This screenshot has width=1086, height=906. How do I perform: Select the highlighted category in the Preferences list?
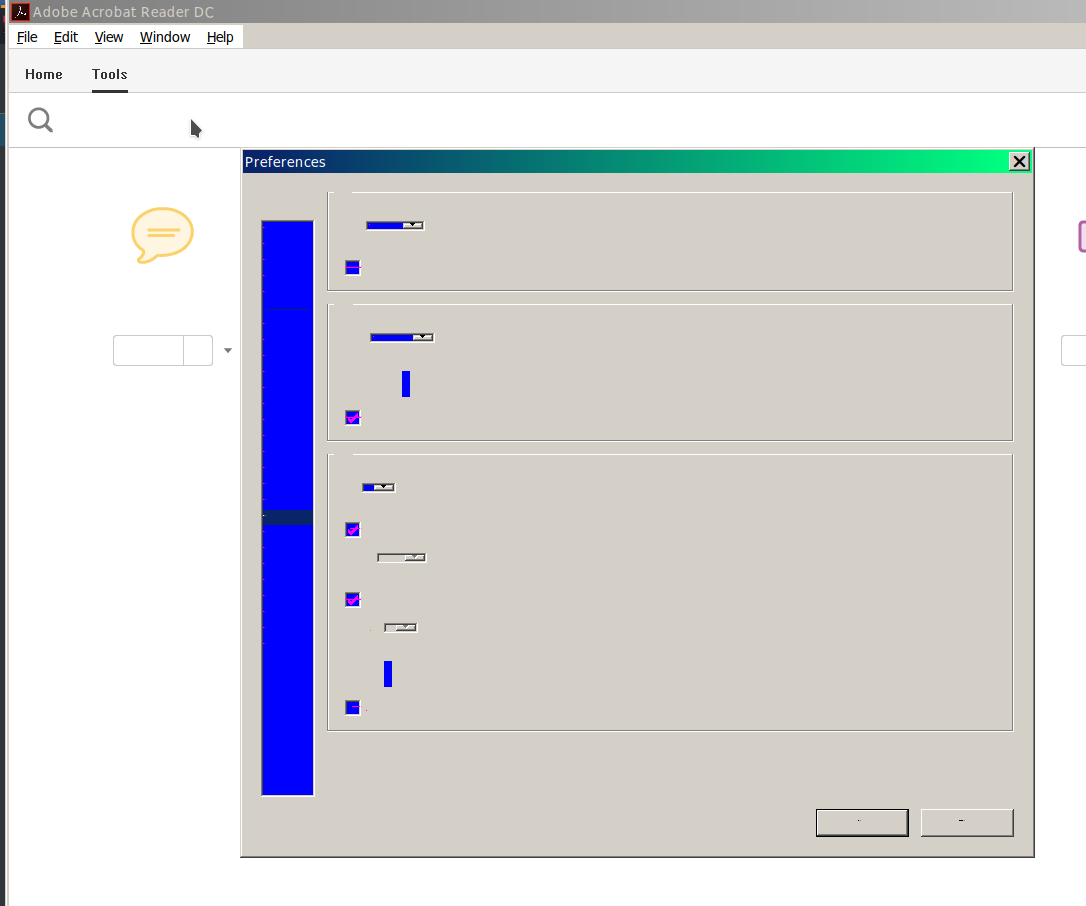coord(288,517)
